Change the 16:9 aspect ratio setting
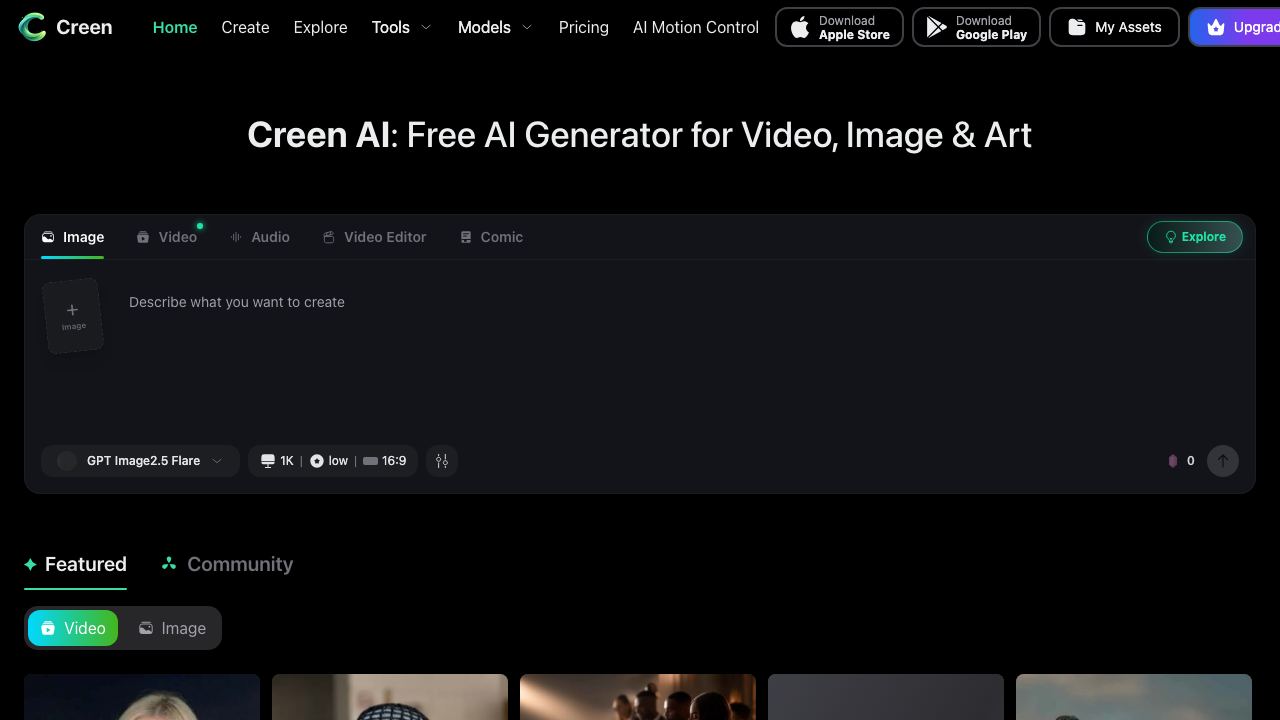1280x720 pixels. (x=385, y=461)
